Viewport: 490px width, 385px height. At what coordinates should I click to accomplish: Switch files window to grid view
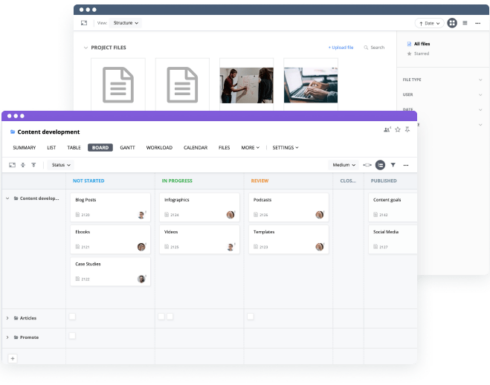point(452,23)
